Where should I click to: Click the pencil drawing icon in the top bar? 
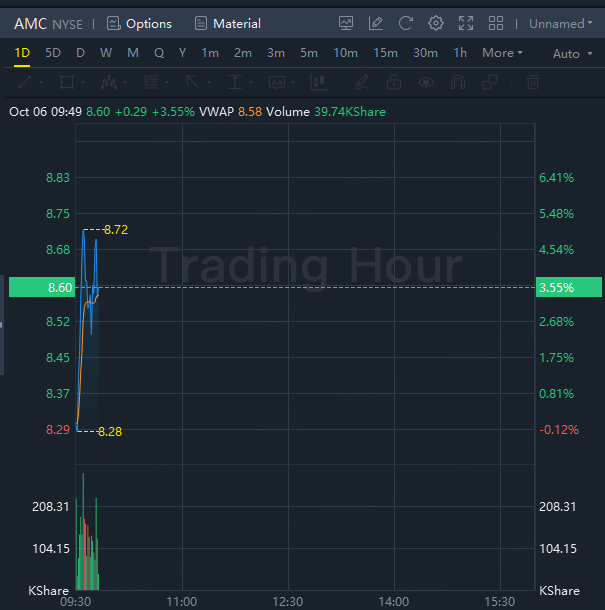[x=375, y=23]
